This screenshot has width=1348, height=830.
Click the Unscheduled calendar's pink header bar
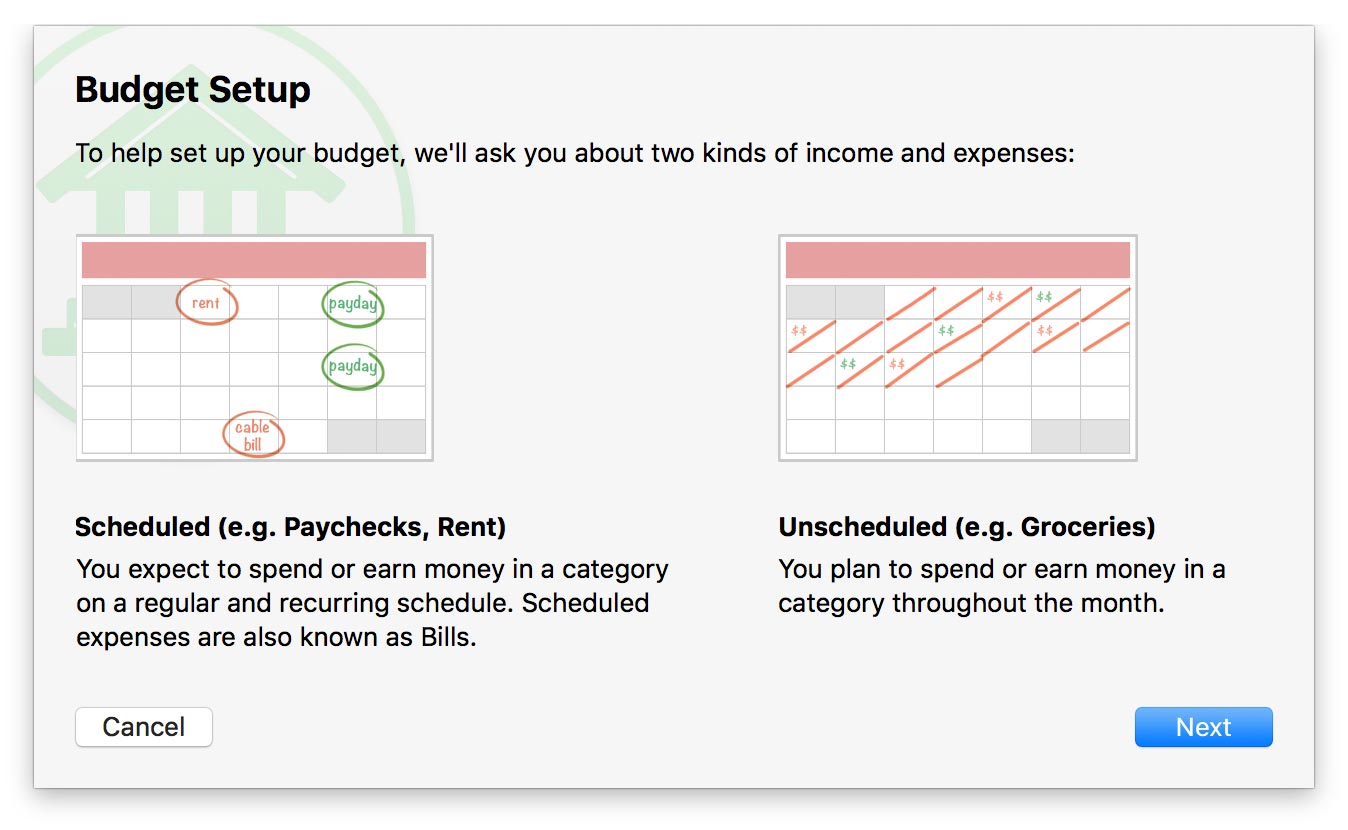(957, 260)
